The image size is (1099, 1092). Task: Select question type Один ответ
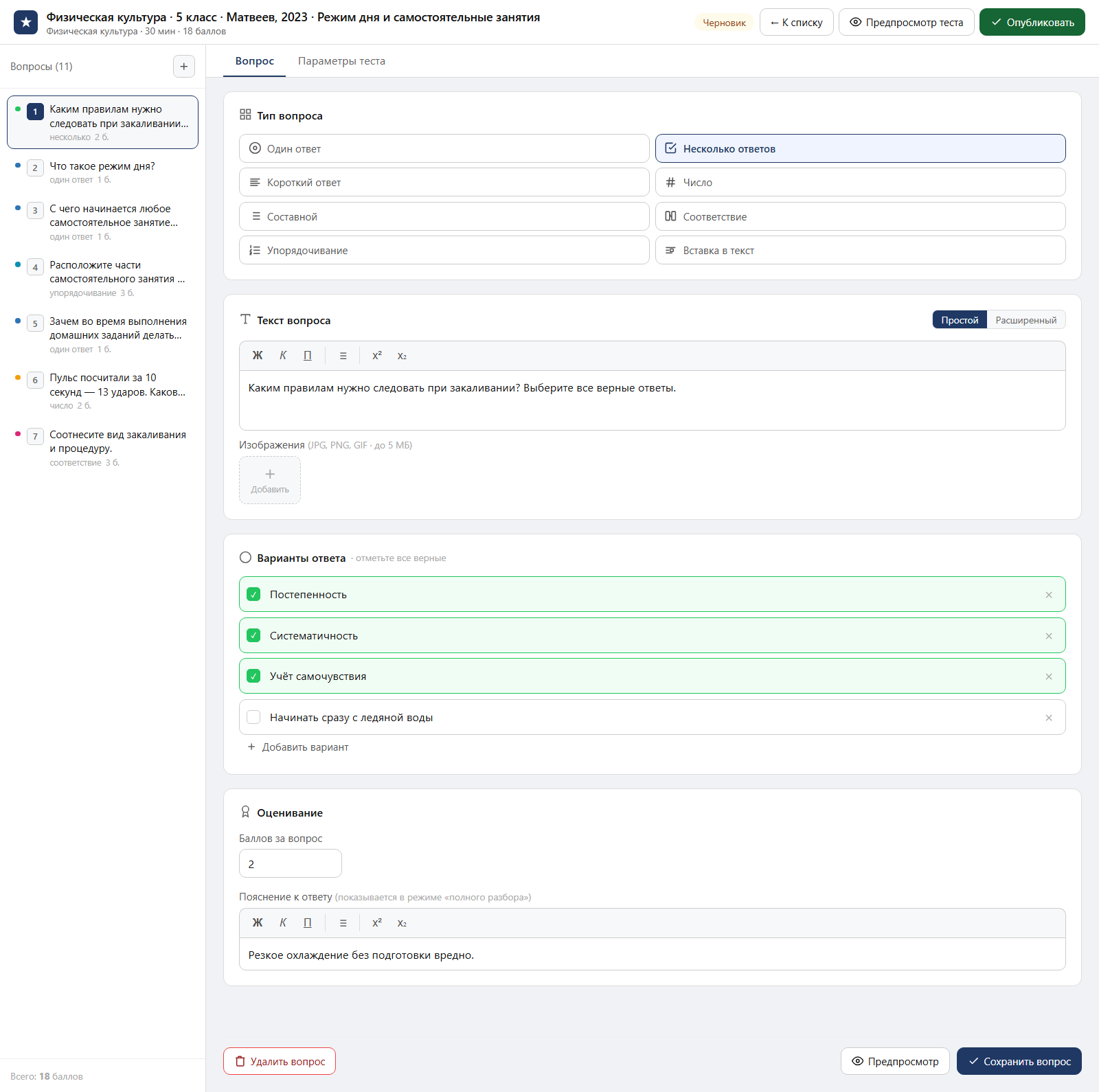pyautogui.click(x=444, y=148)
